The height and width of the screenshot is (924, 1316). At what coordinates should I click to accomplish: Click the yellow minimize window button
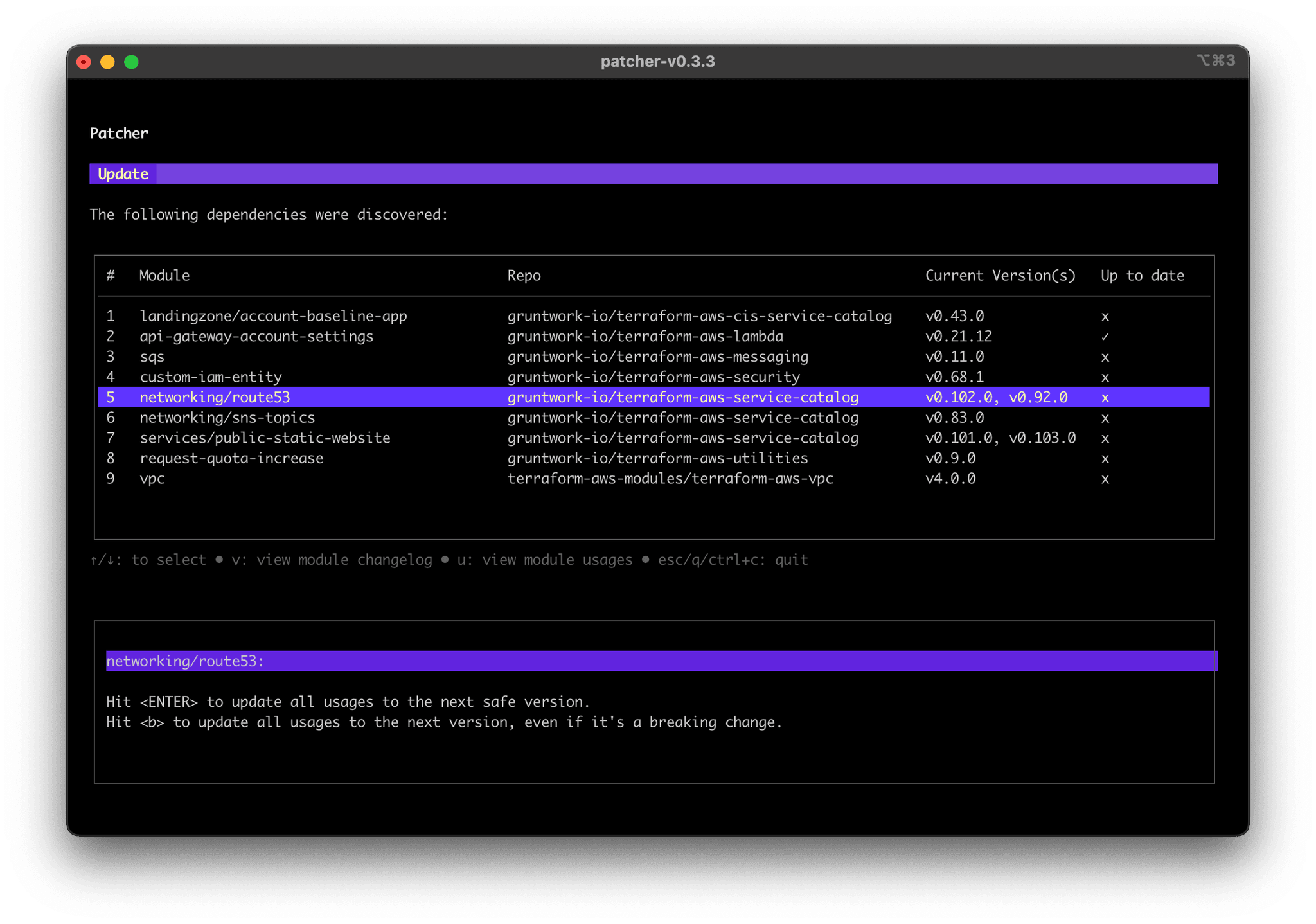coord(107,62)
